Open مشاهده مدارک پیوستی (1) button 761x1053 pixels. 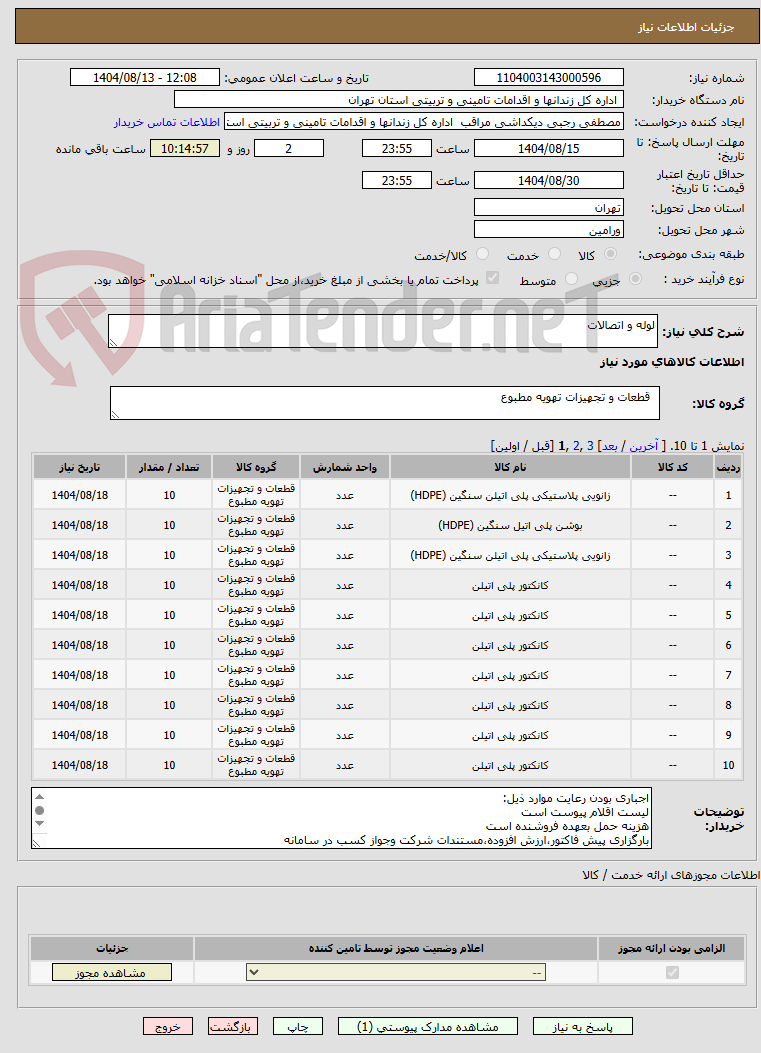click(428, 1026)
